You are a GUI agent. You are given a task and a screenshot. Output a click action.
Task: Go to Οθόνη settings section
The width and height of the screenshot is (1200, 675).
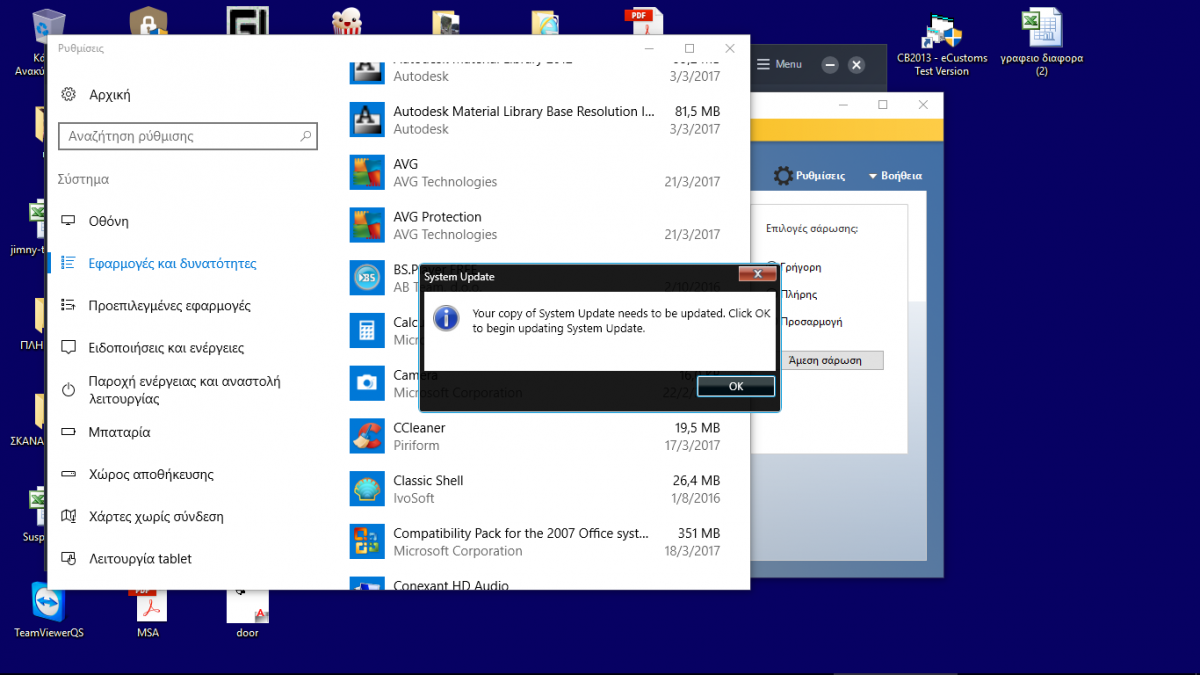tap(108, 221)
